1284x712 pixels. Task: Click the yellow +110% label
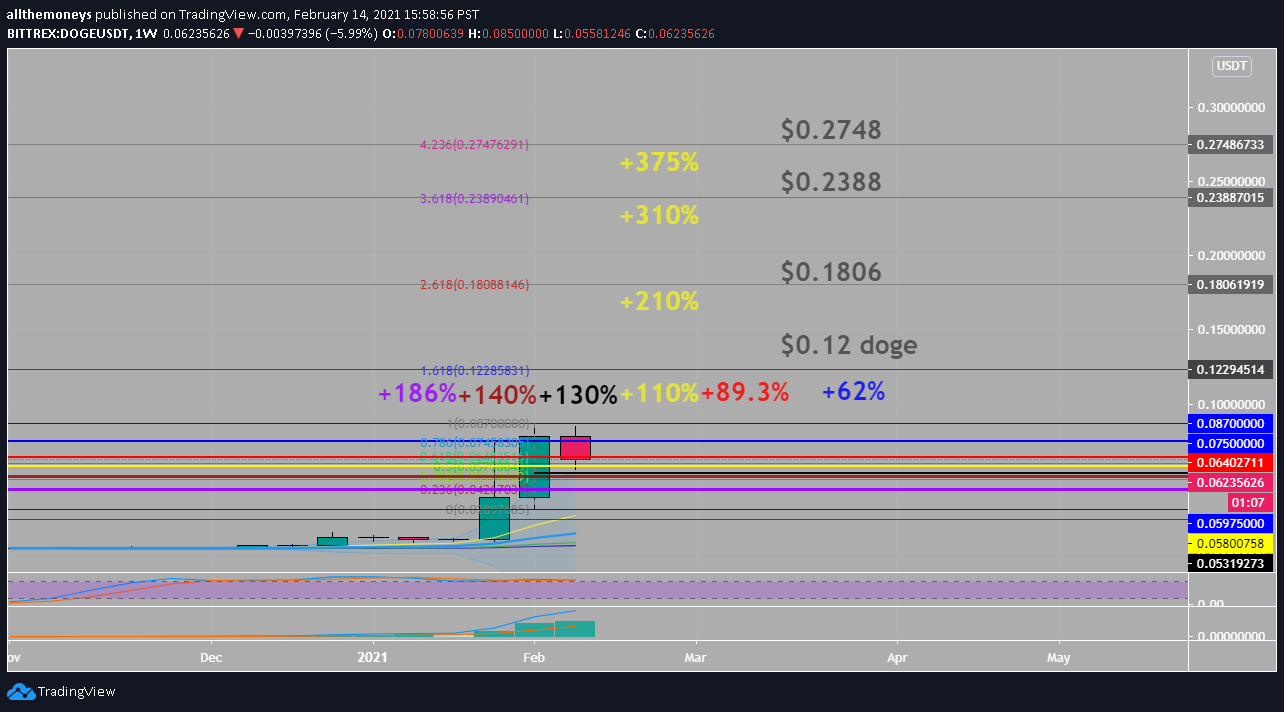(659, 394)
